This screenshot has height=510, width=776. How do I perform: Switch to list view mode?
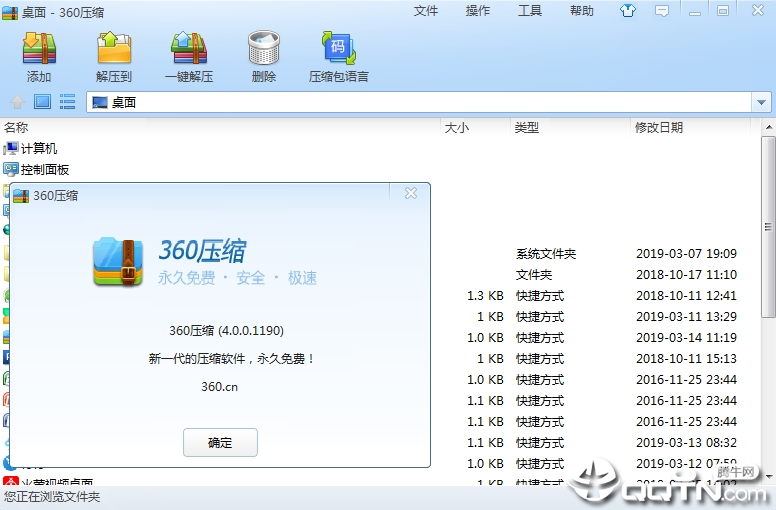tap(68, 102)
